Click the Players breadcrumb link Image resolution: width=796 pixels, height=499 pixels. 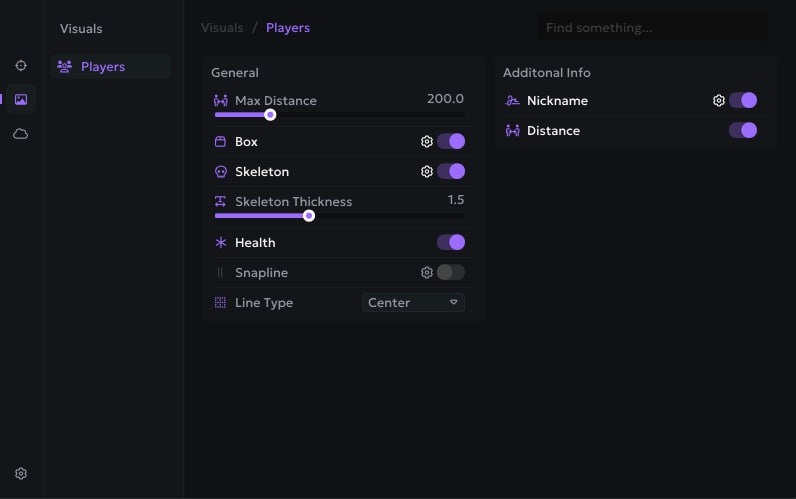(x=288, y=28)
